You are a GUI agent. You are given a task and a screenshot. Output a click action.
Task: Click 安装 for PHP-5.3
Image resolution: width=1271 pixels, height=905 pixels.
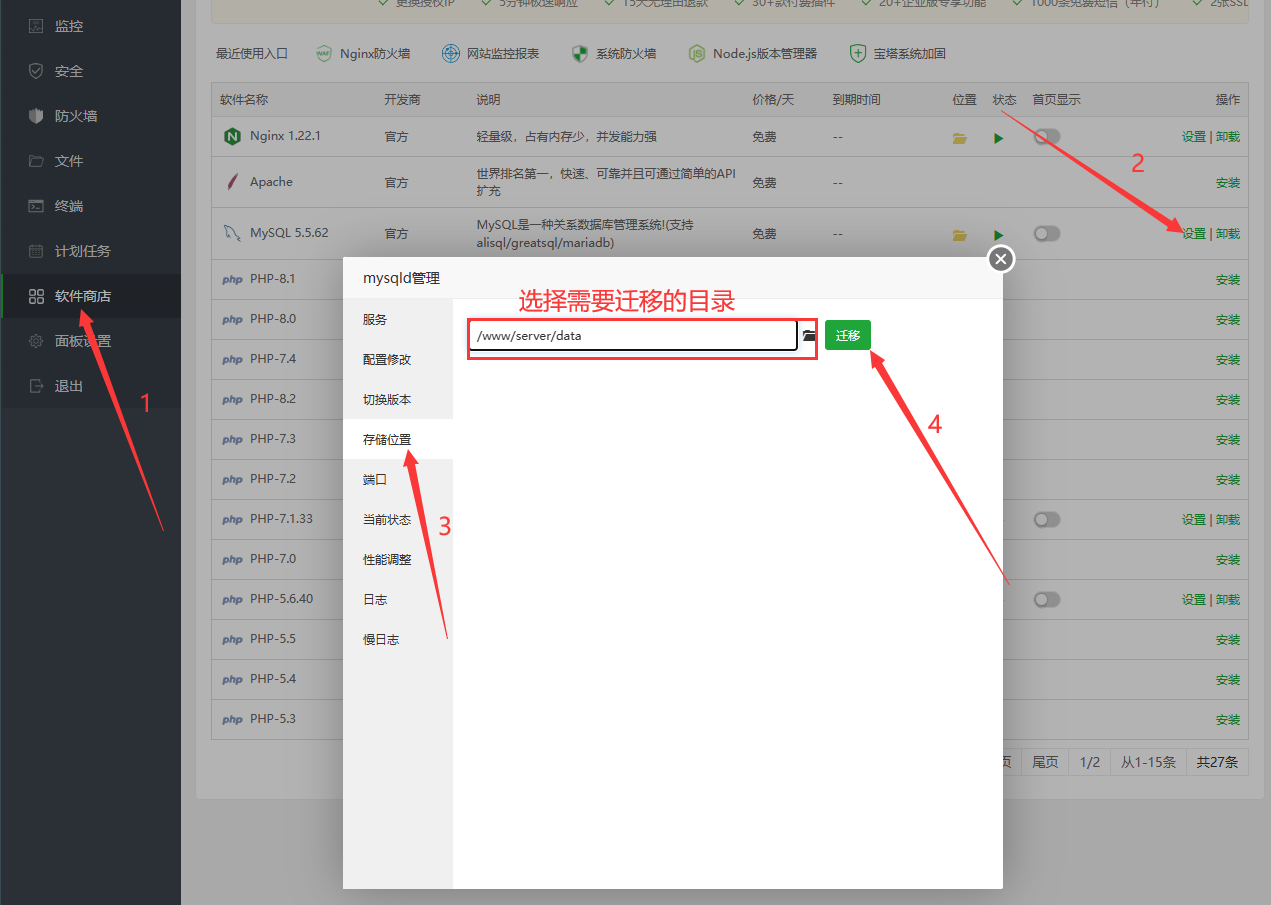pos(1228,720)
